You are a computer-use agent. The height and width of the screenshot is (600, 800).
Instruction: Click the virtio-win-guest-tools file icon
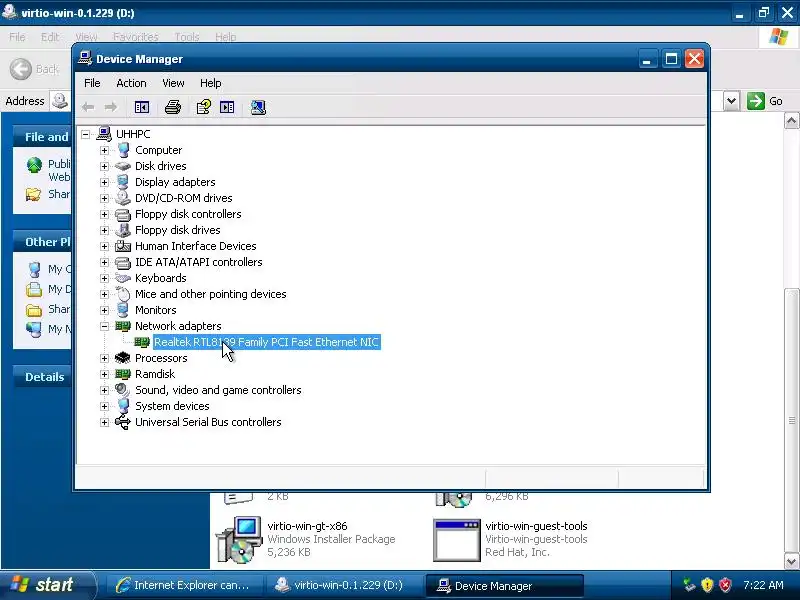[457, 540]
